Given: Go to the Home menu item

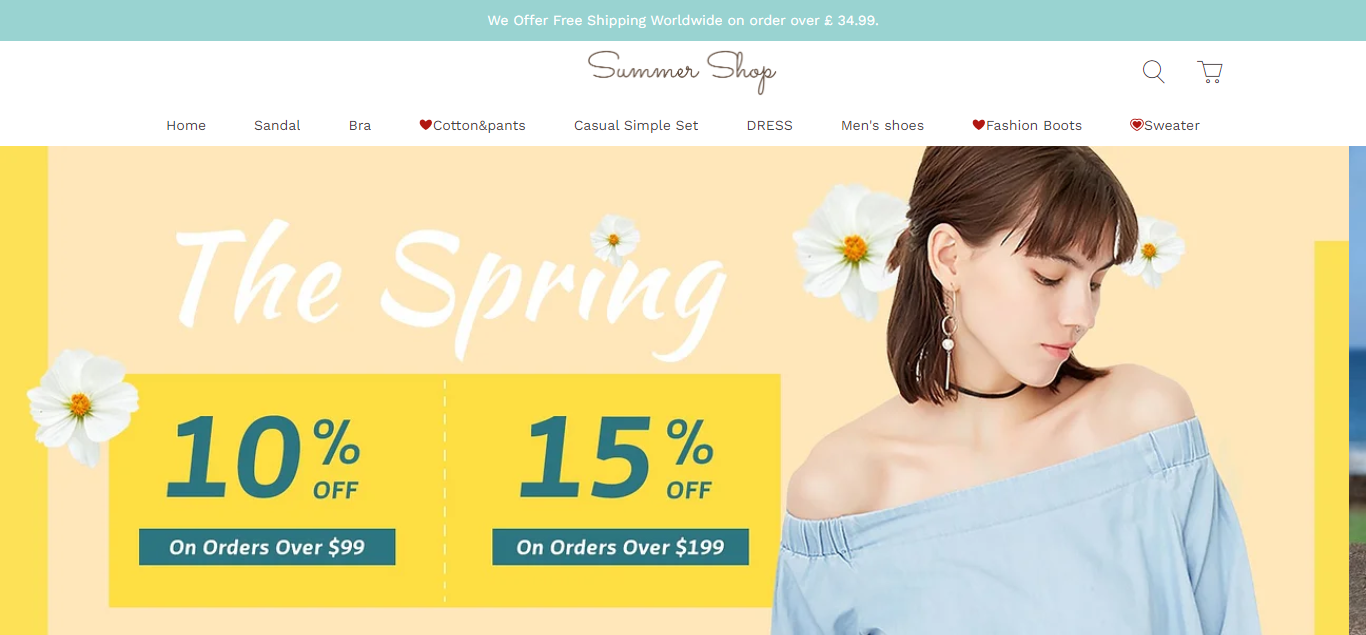Looking at the screenshot, I should (186, 125).
